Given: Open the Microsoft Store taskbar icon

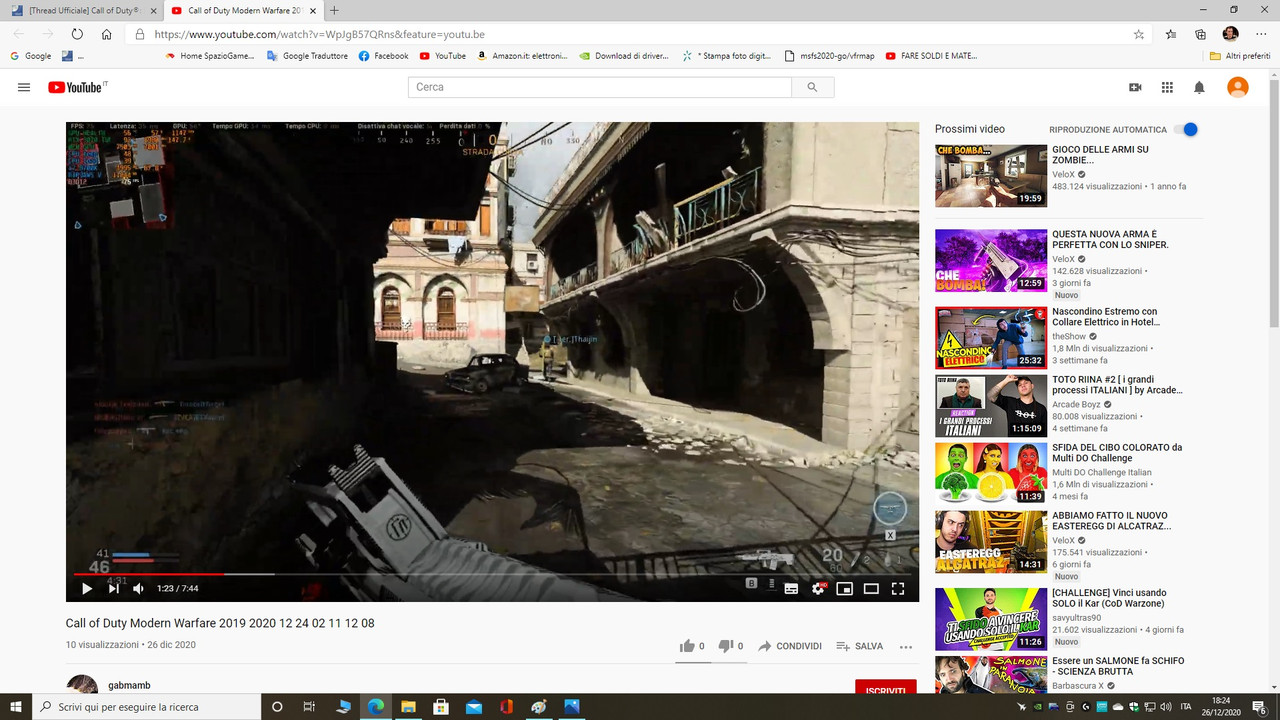Looking at the screenshot, I should [440, 707].
